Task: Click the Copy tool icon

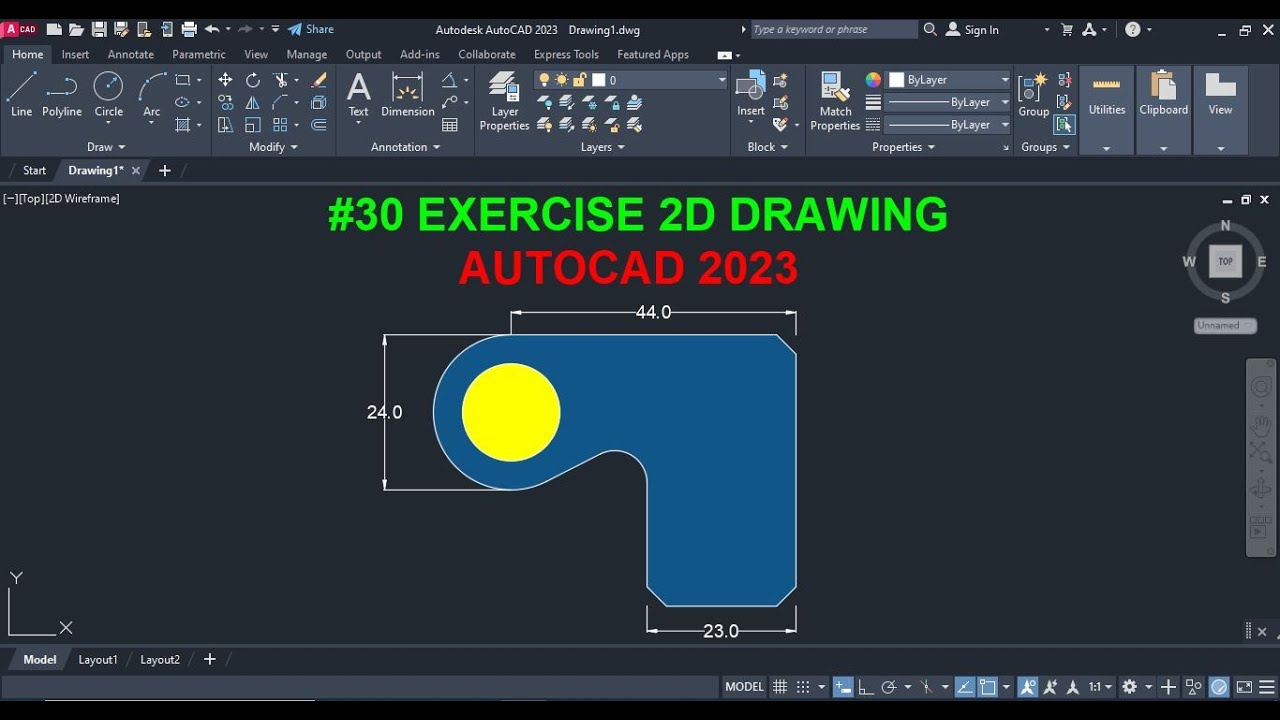Action: [x=225, y=102]
